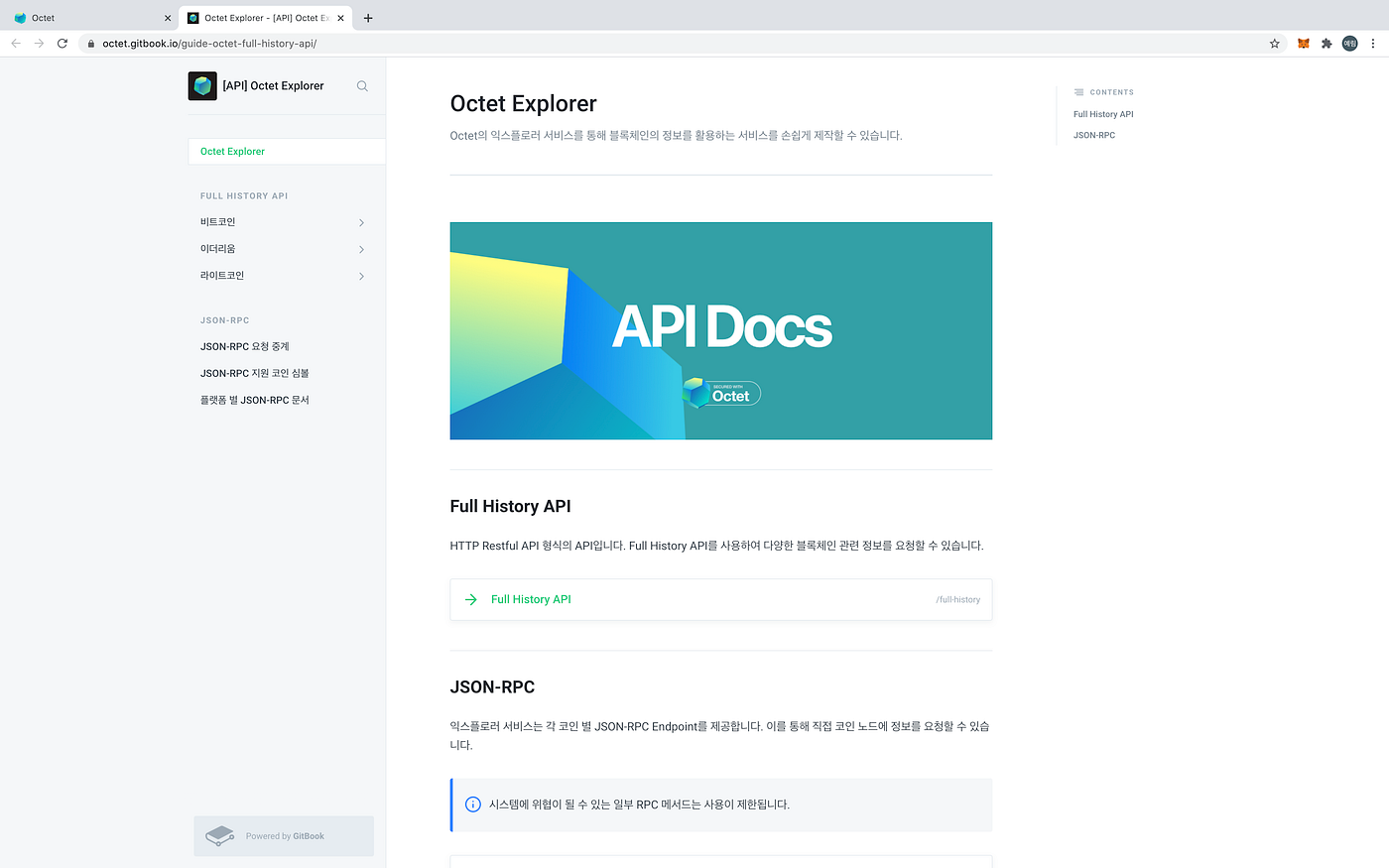This screenshot has height=868, width=1389.
Task: Click the padlock site info icon
Action: click(90, 44)
